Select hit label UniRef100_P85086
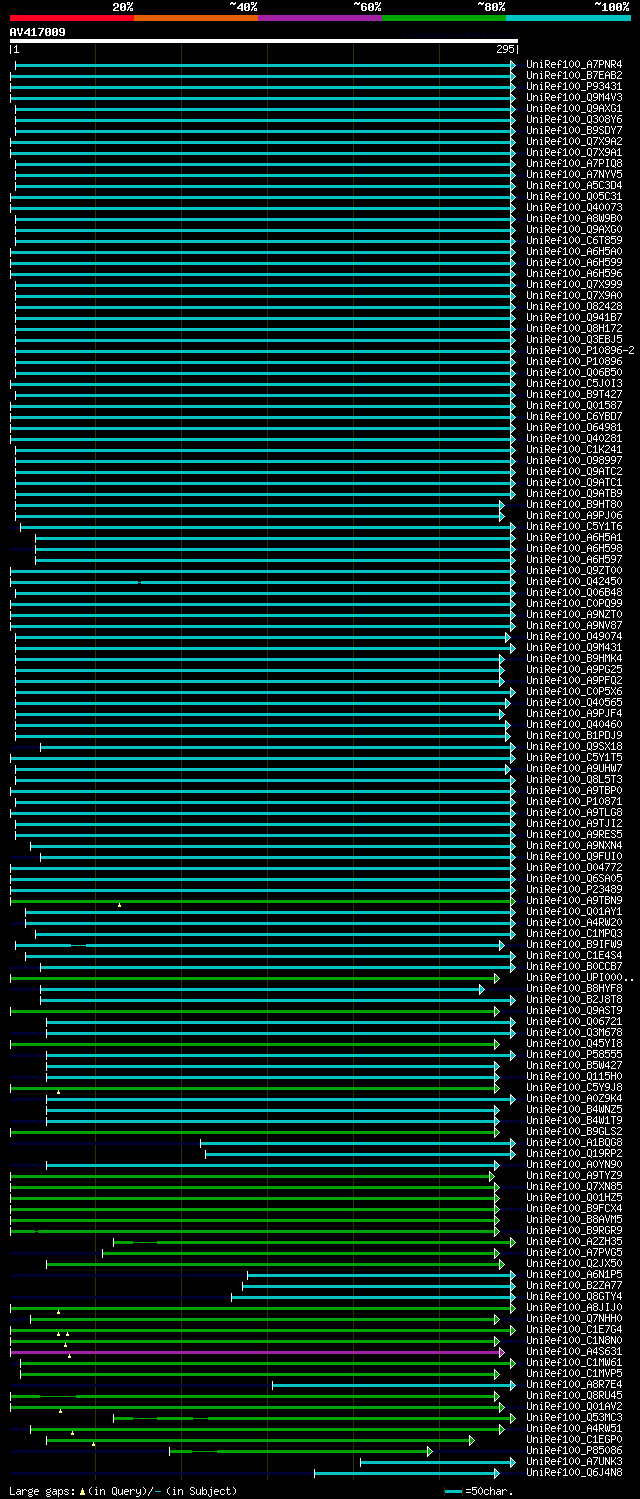Screen dimensions: 640x1499 coord(574,1450)
